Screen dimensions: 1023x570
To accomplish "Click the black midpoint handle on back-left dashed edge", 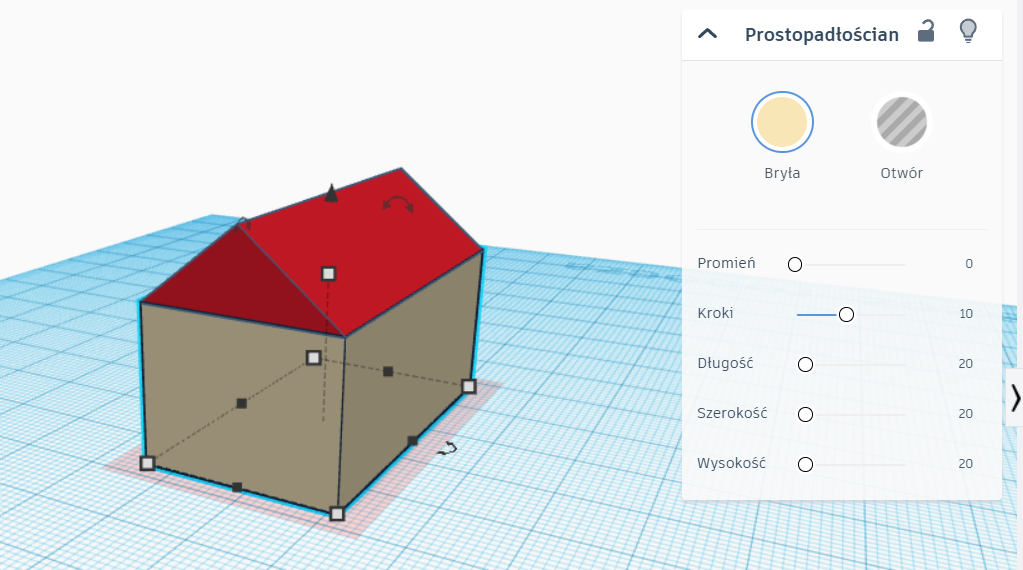I will tap(241, 404).
